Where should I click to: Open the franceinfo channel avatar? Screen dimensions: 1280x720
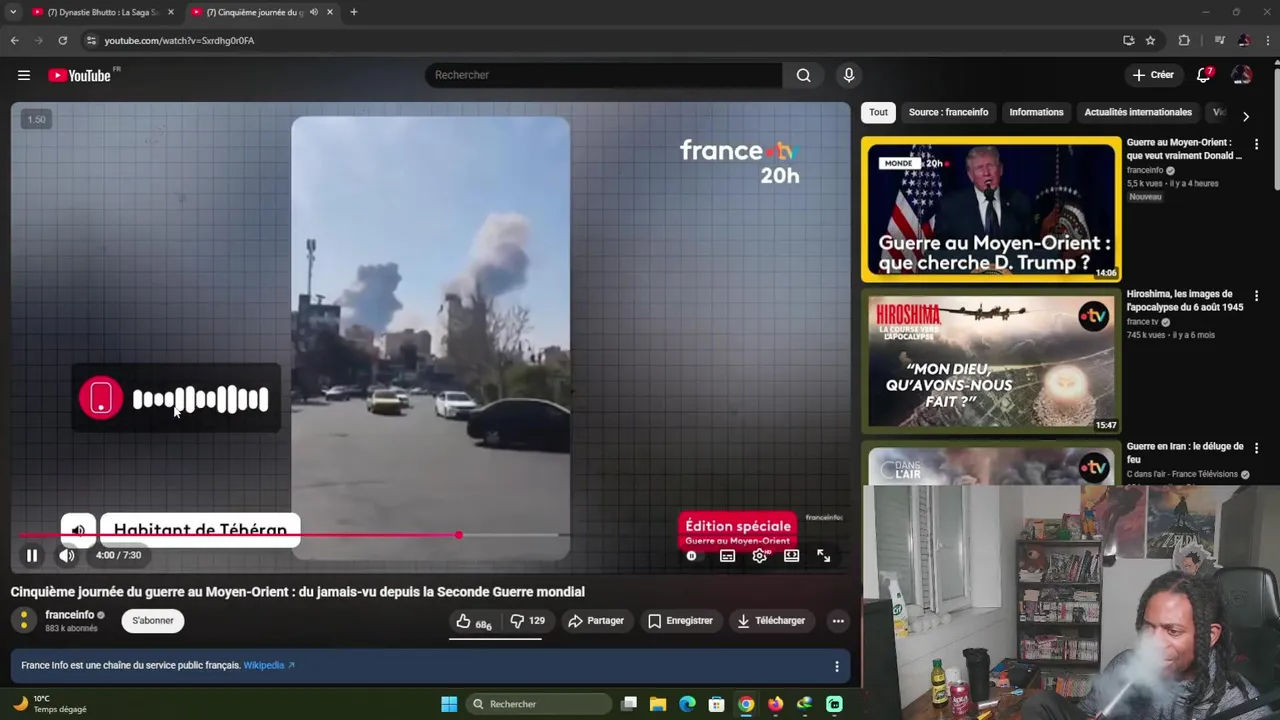tap(24, 621)
